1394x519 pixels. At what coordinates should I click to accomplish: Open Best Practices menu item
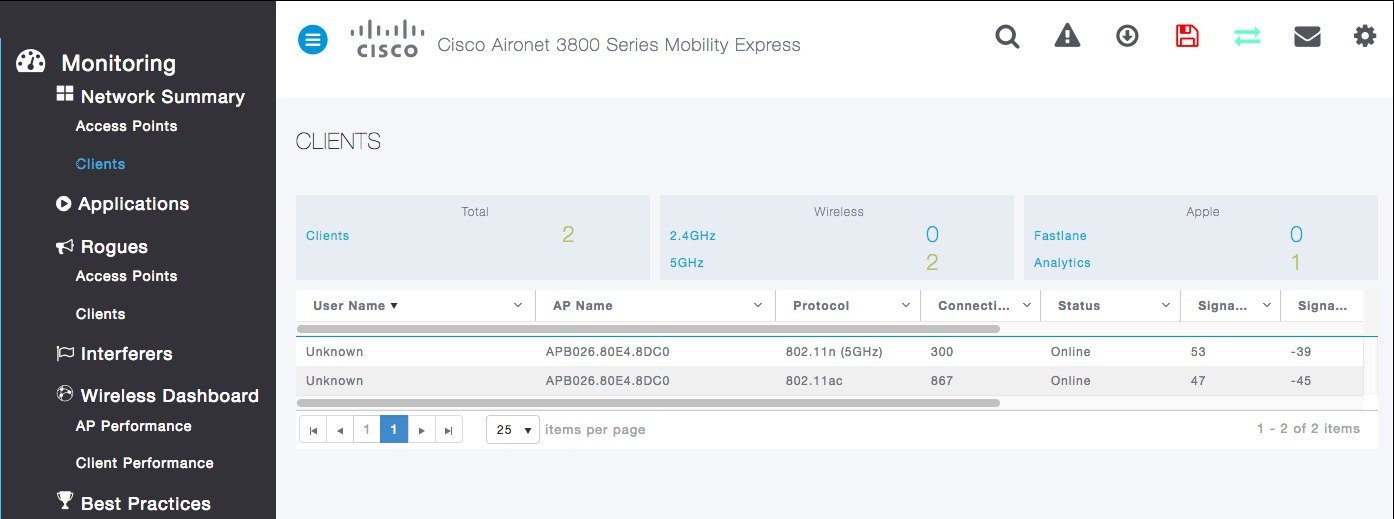point(145,503)
